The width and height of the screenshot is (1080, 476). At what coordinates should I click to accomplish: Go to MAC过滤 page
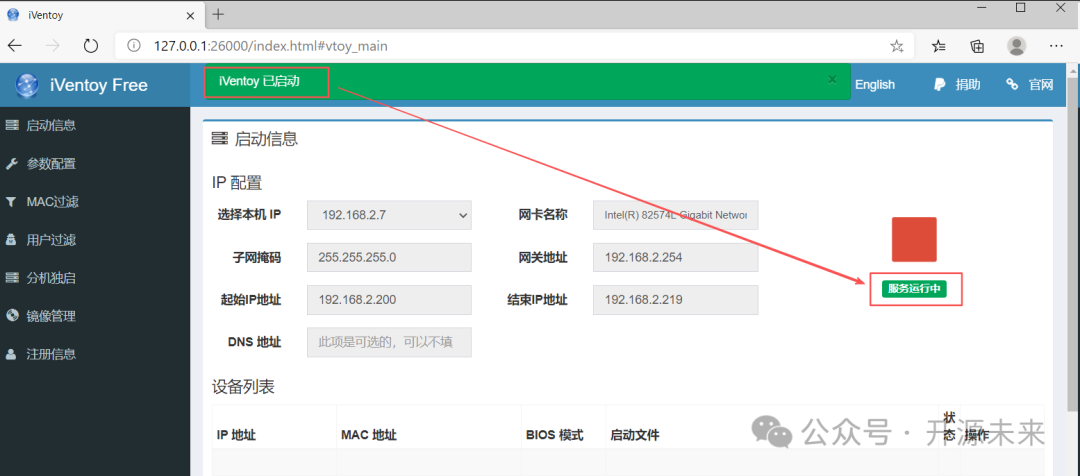pos(52,202)
